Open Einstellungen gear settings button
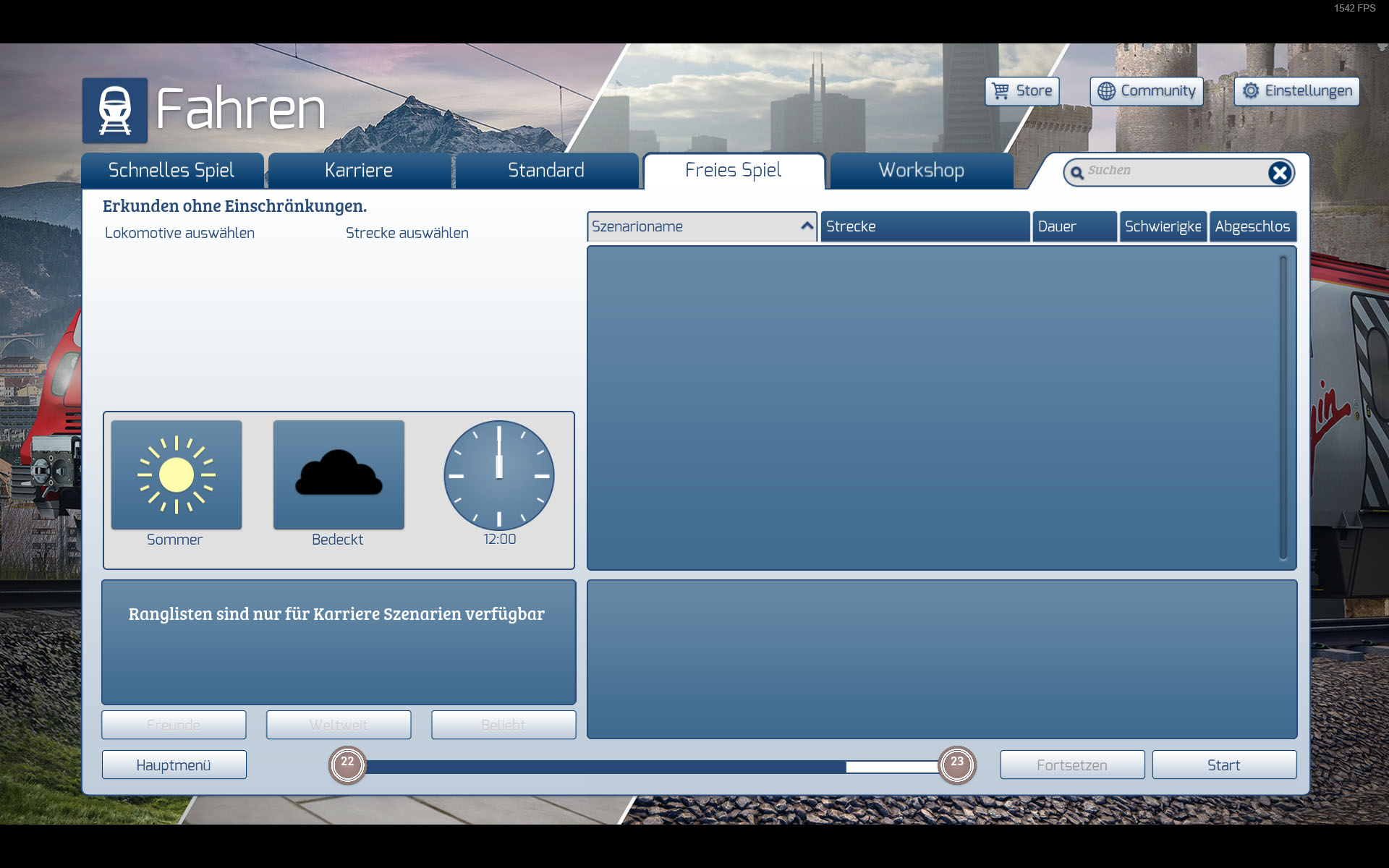The height and width of the screenshot is (868, 1389). click(x=1296, y=91)
